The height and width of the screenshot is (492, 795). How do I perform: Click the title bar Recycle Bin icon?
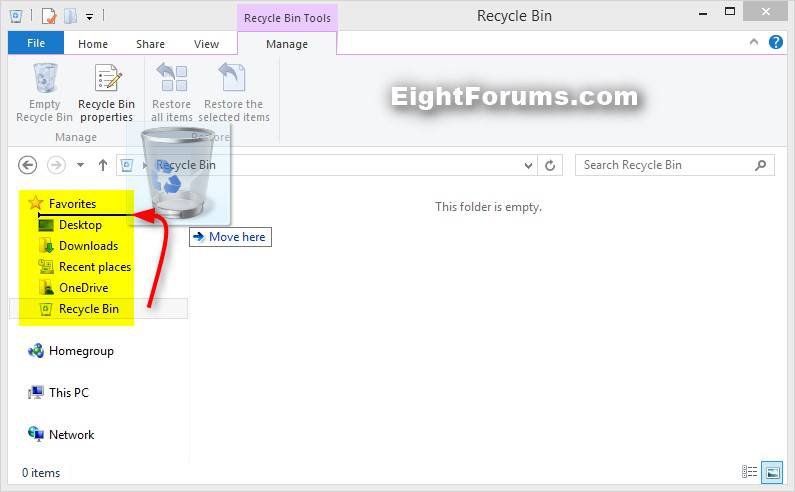click(16, 16)
